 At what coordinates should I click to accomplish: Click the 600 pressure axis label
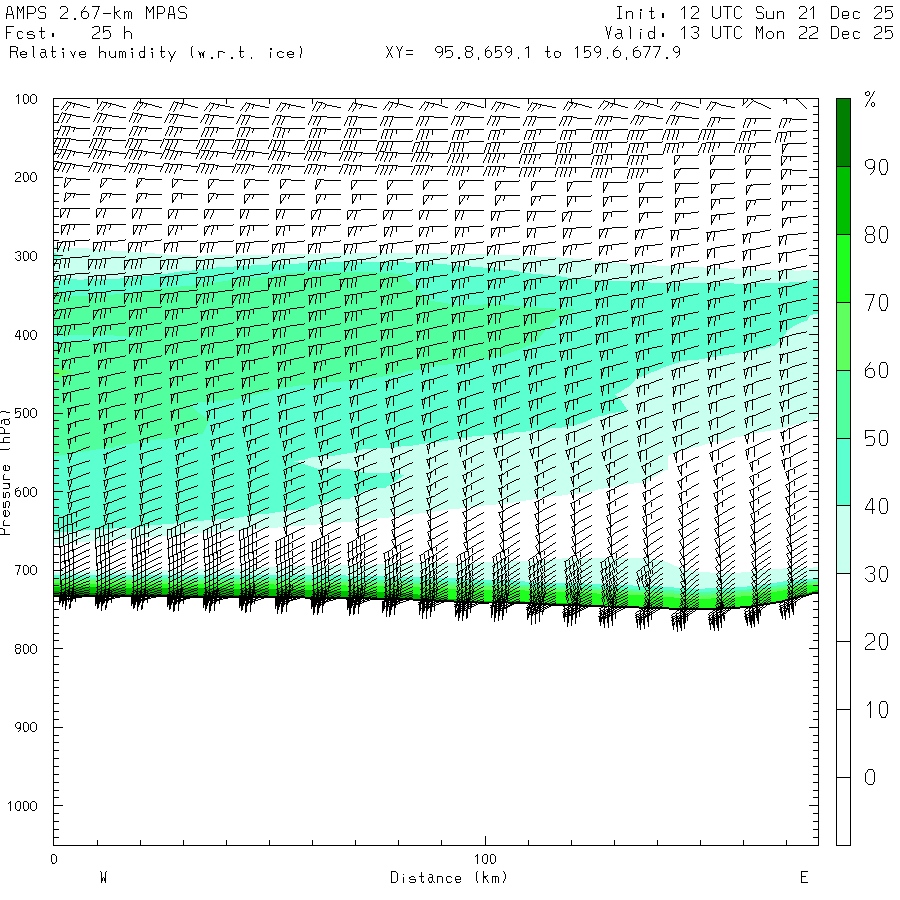(x=26, y=492)
